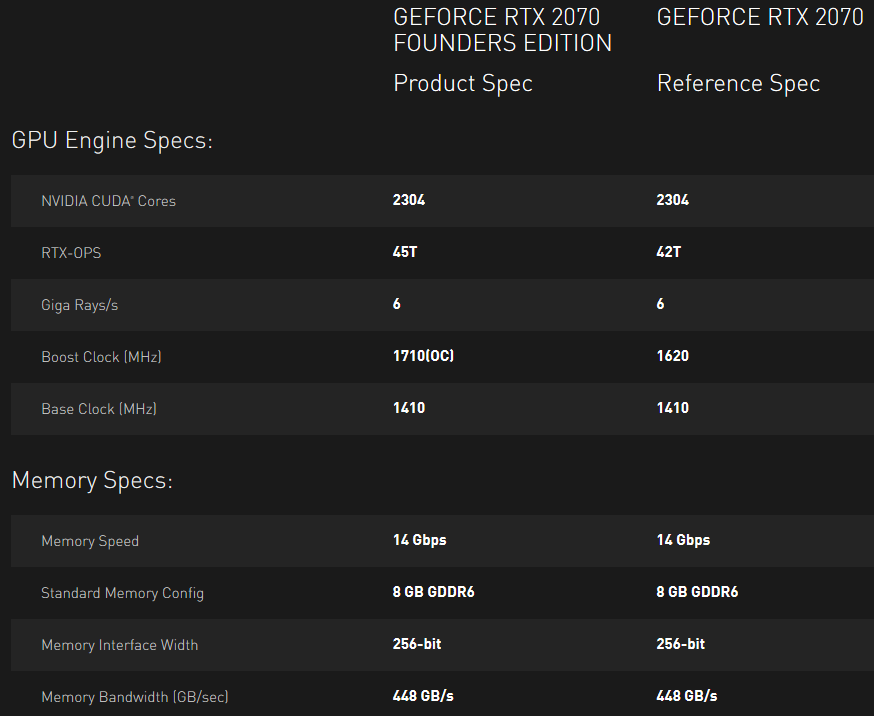Click the RTX-OPS row label

(x=71, y=253)
